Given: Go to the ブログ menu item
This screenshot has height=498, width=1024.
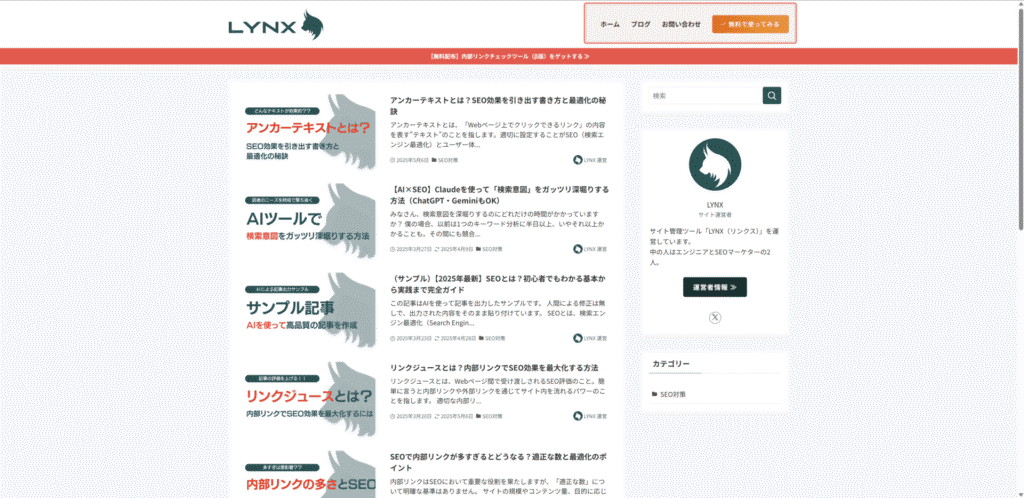Looking at the screenshot, I should 640,24.
